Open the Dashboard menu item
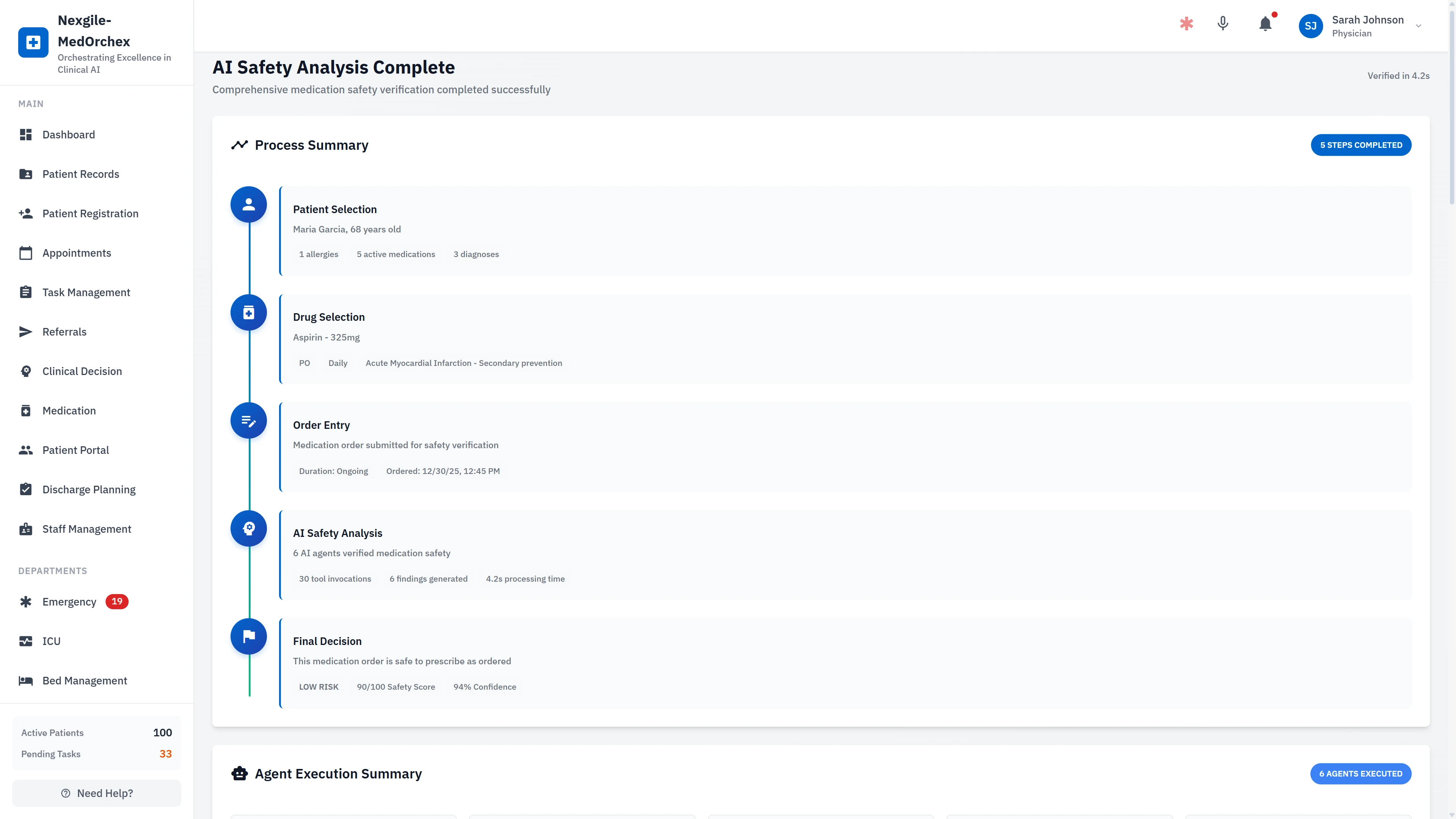Screen dimensions: 1456x819 tap(68, 135)
